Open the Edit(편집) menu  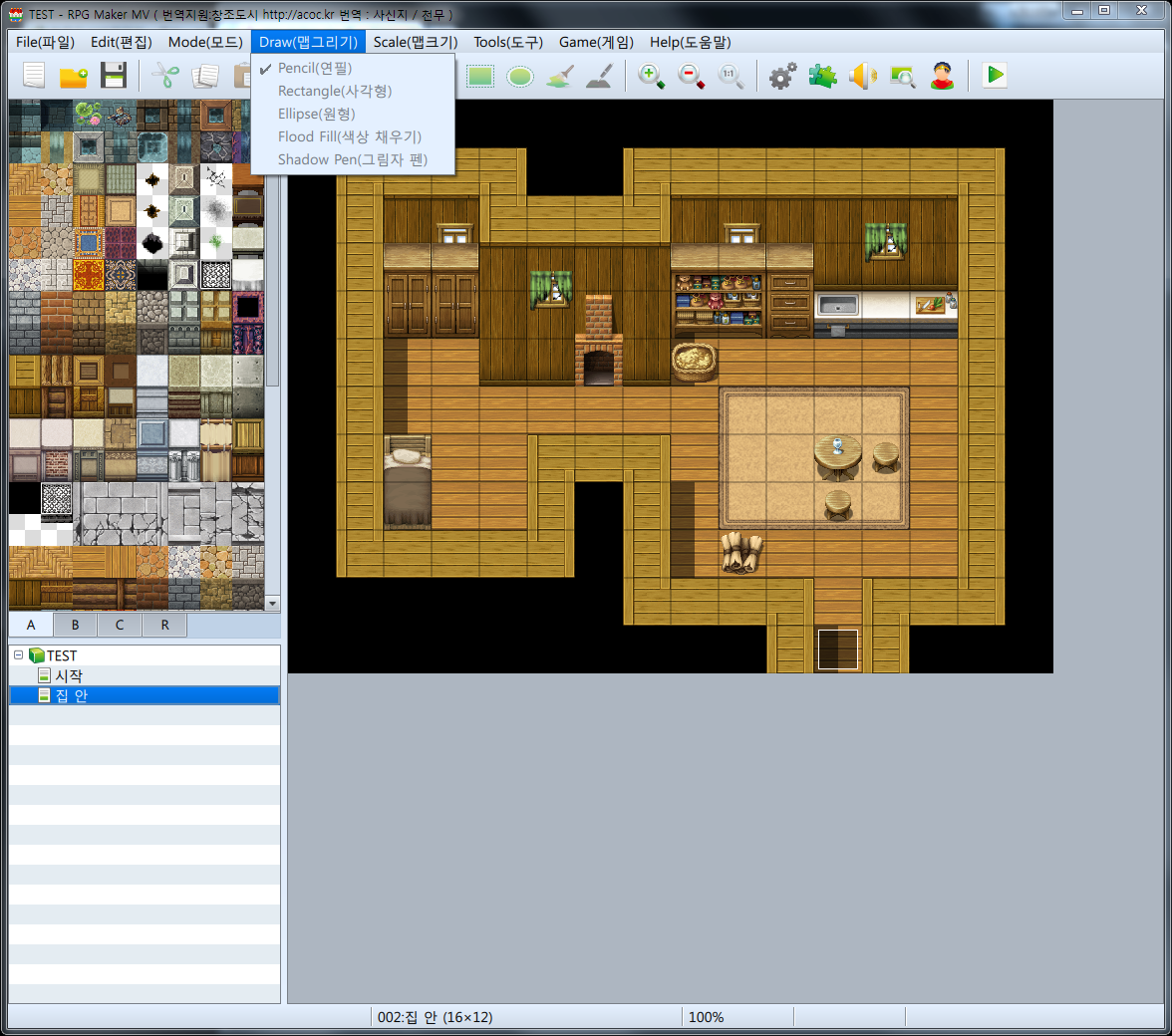[x=122, y=42]
